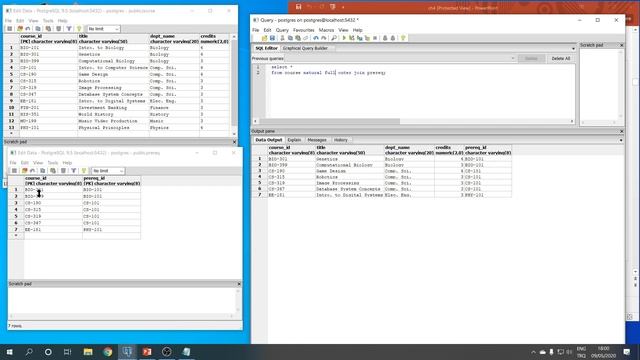Save the query file in Query toolbar
640x360 pixels.
click(x=272, y=38)
